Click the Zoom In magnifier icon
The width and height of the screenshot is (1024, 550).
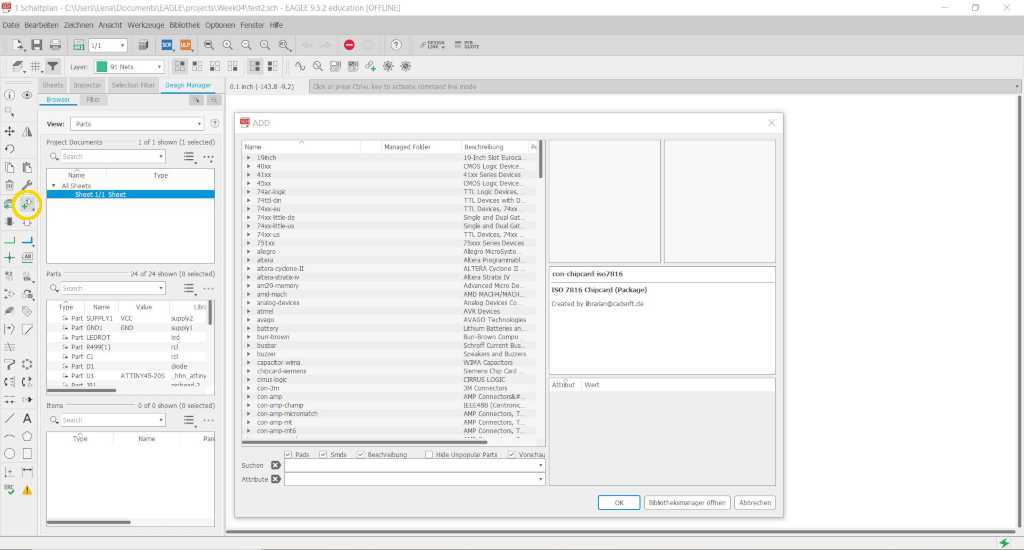click(227, 45)
